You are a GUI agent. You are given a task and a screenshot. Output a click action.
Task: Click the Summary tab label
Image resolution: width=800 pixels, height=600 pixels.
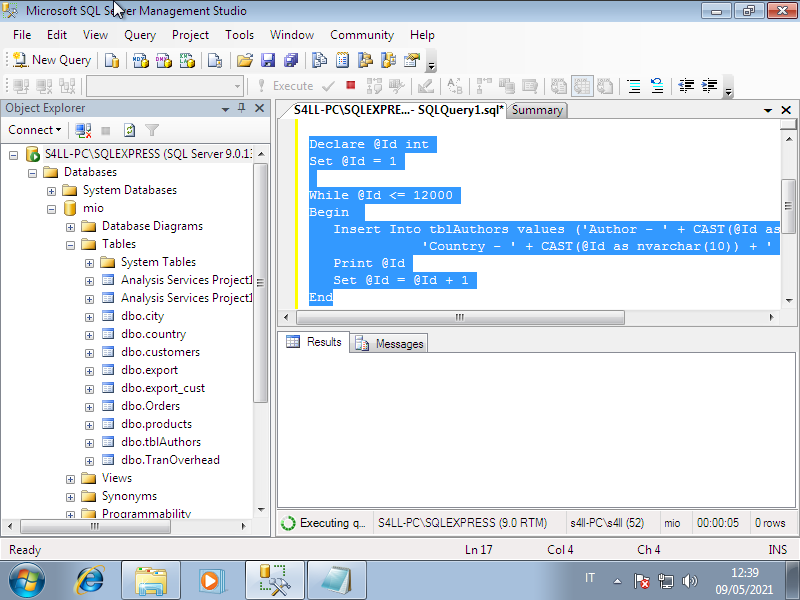pyautogui.click(x=537, y=110)
